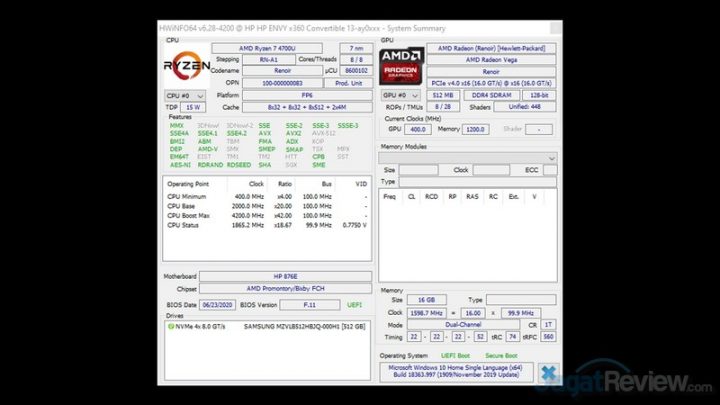Click the Memory Size 16 GB field
Image resolution: width=720 pixels, height=405 pixels.
(x=427, y=300)
